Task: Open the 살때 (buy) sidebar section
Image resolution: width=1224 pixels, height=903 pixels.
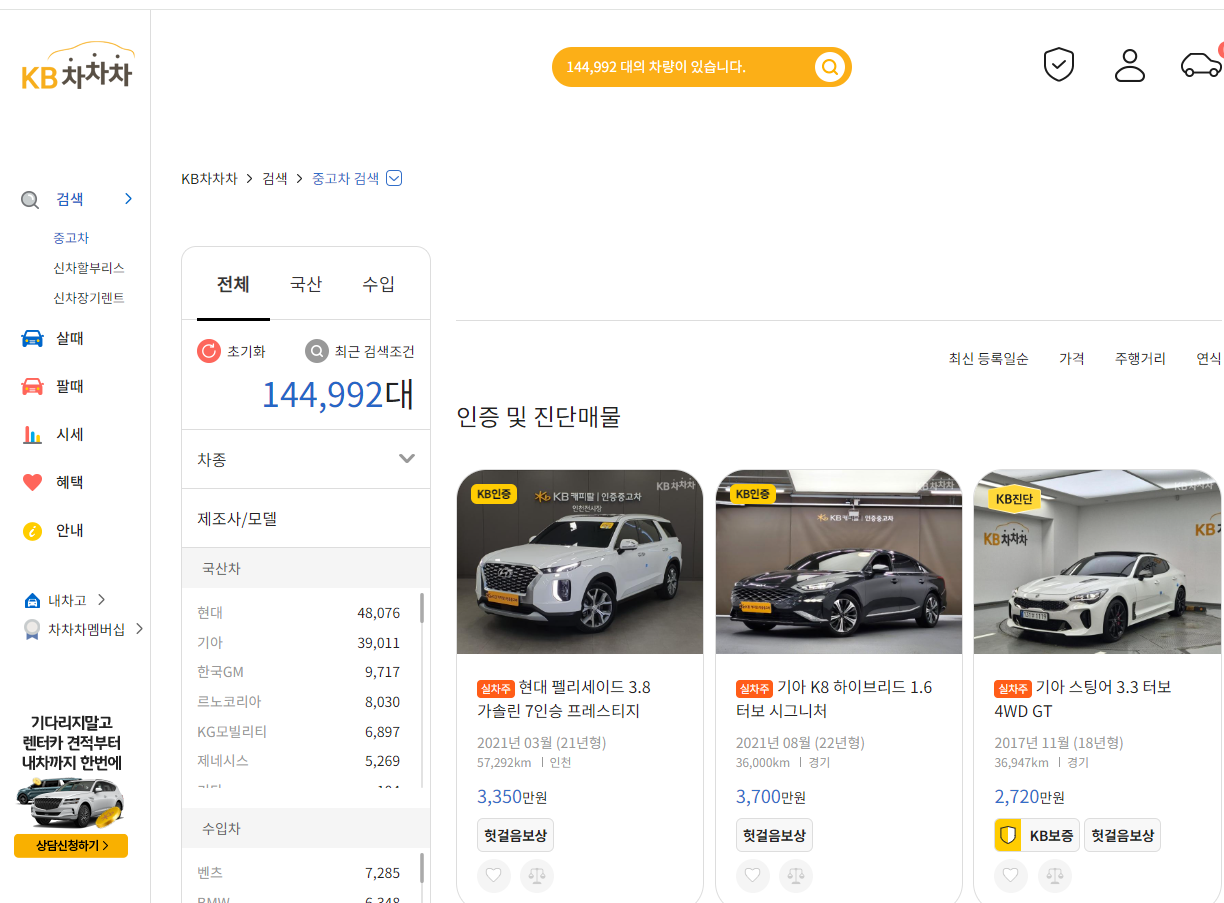Action: tap(70, 338)
